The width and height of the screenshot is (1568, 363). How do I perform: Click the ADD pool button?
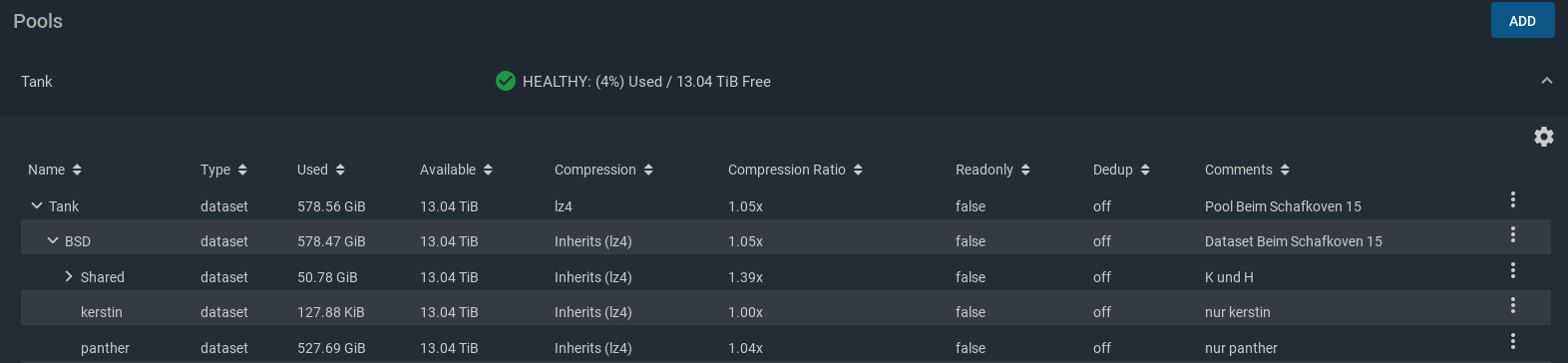[x=1522, y=20]
